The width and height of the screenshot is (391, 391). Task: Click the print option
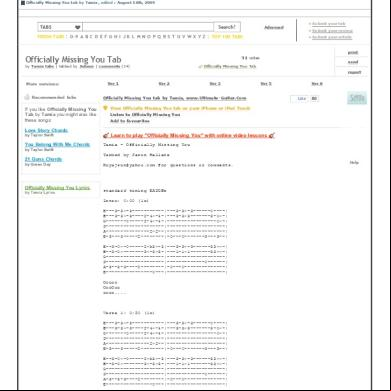pos(353,53)
